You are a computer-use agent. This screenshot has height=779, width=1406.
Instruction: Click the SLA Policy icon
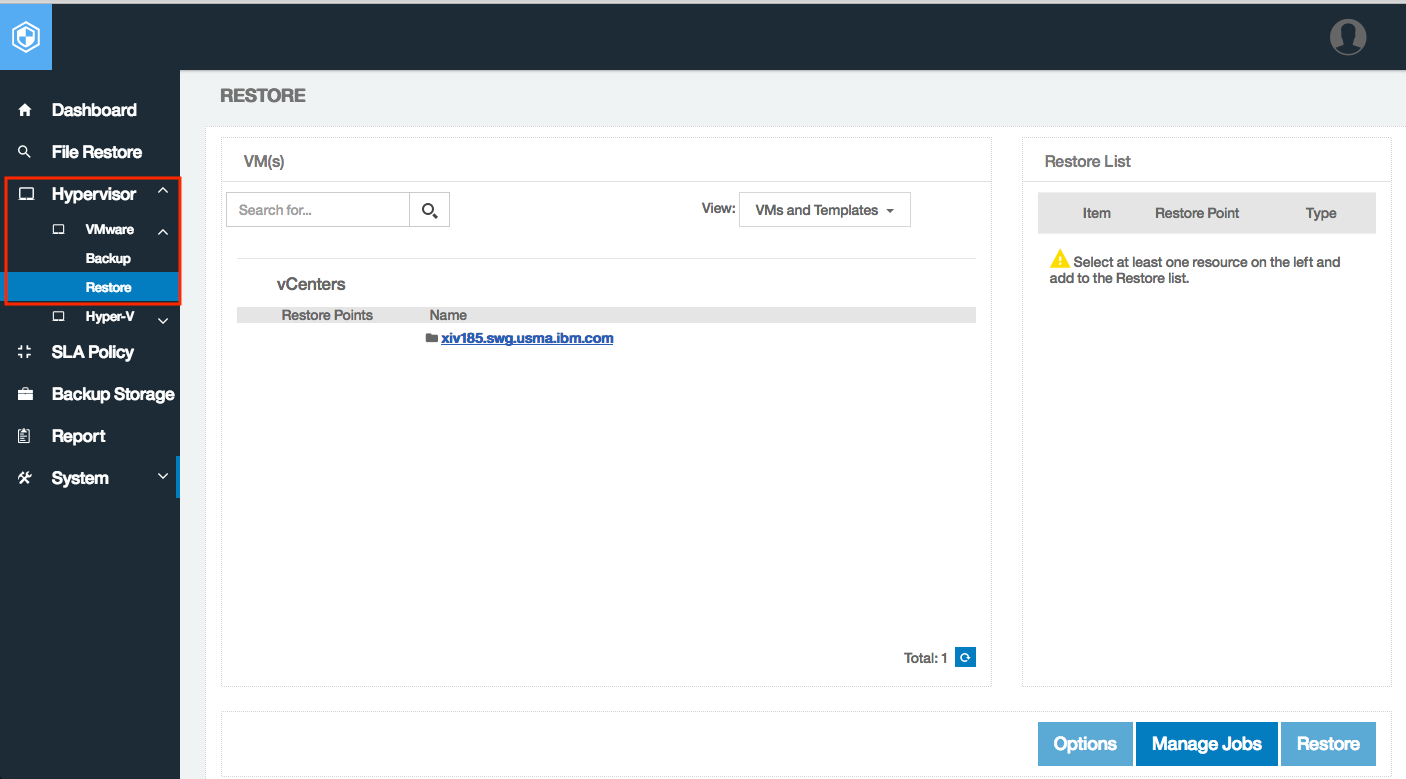click(x=25, y=352)
